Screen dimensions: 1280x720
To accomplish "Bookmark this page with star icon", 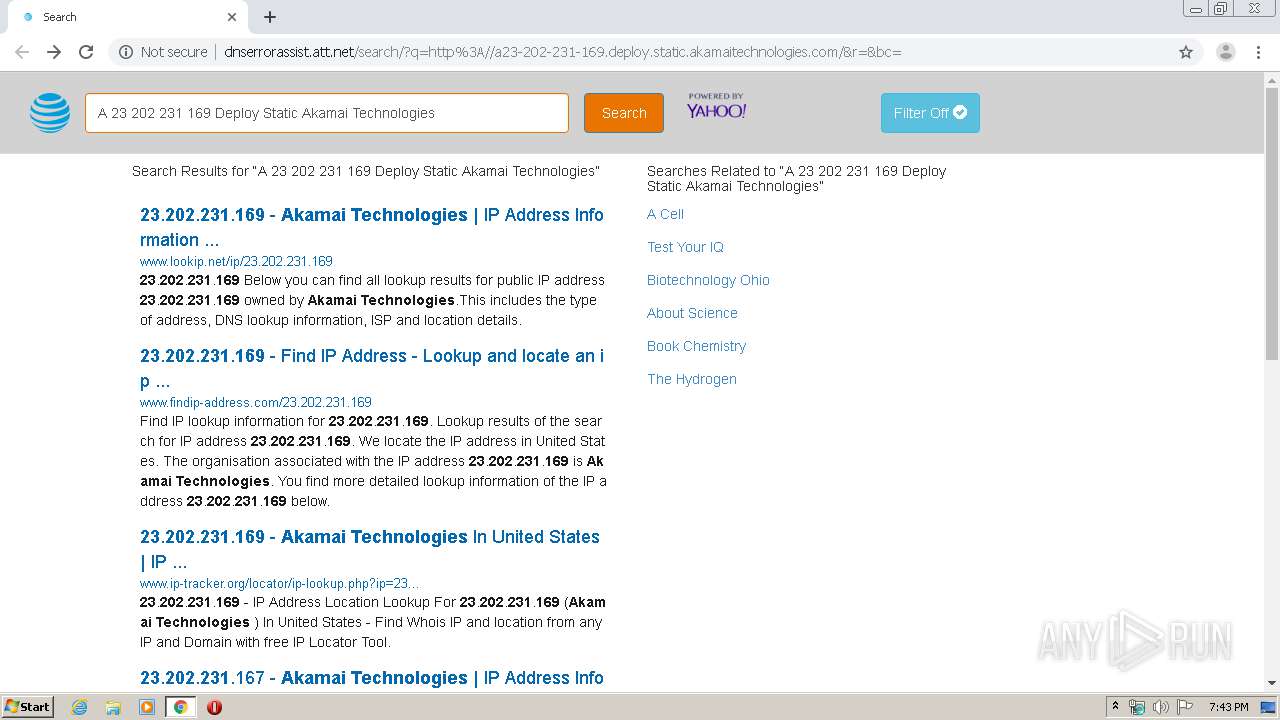I will pos(1186,52).
